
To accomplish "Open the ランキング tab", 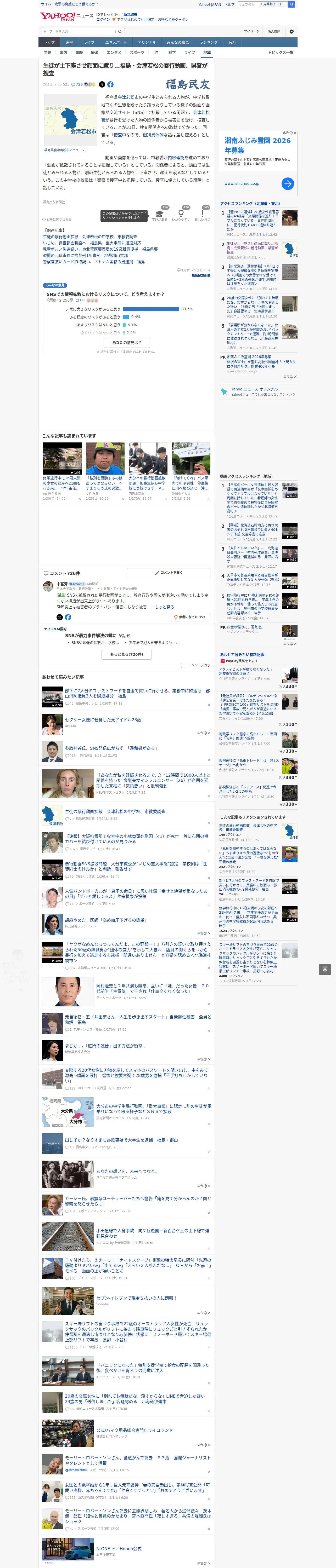I will (209, 42).
